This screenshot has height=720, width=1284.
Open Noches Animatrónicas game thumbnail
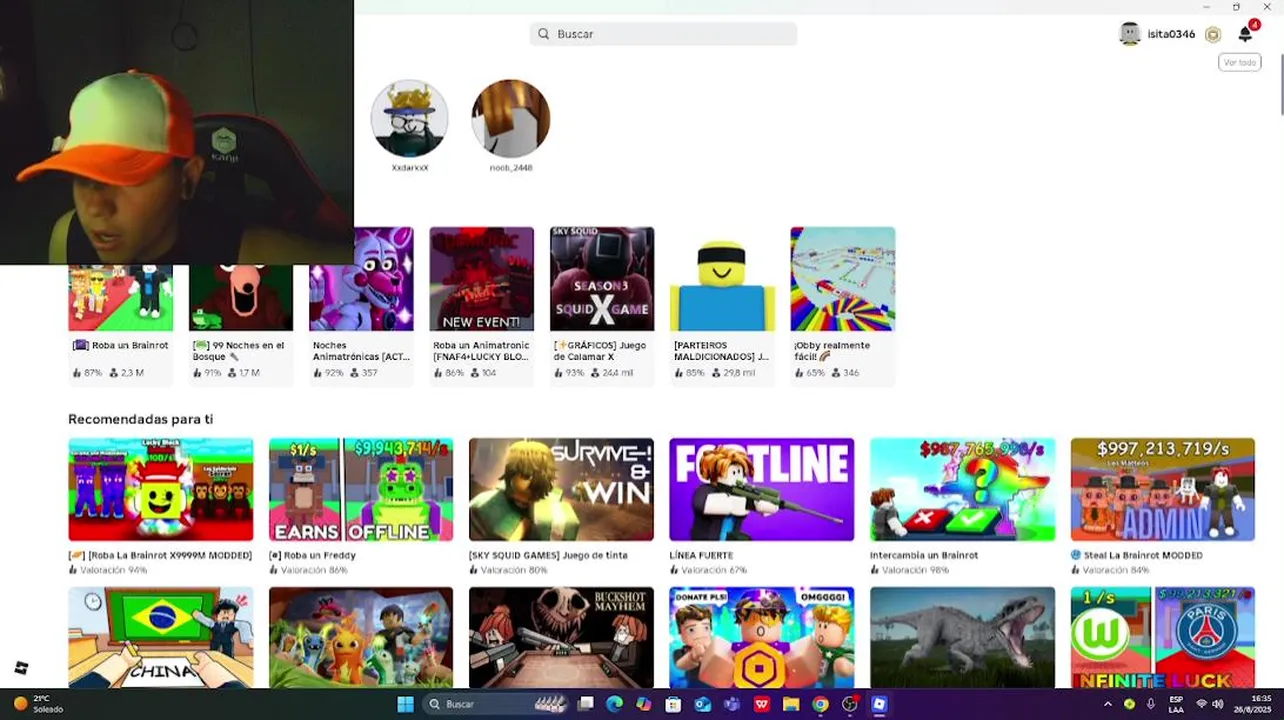(361, 279)
